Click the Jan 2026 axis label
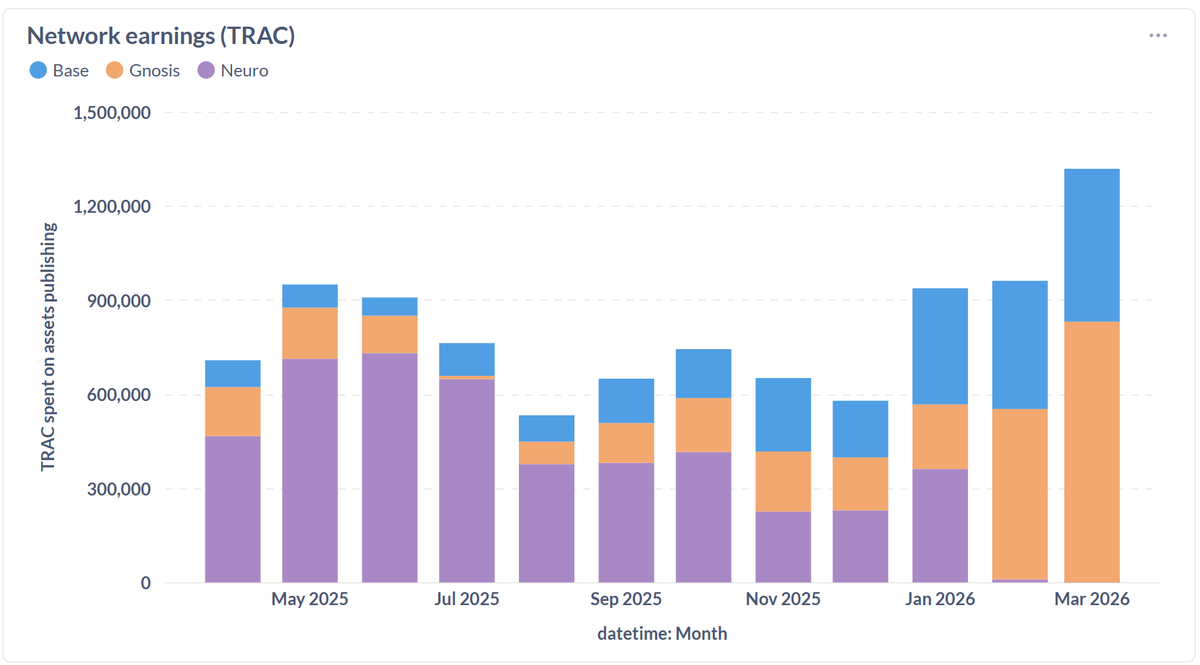Screen dimensions: 1200x665 click(x=942, y=598)
